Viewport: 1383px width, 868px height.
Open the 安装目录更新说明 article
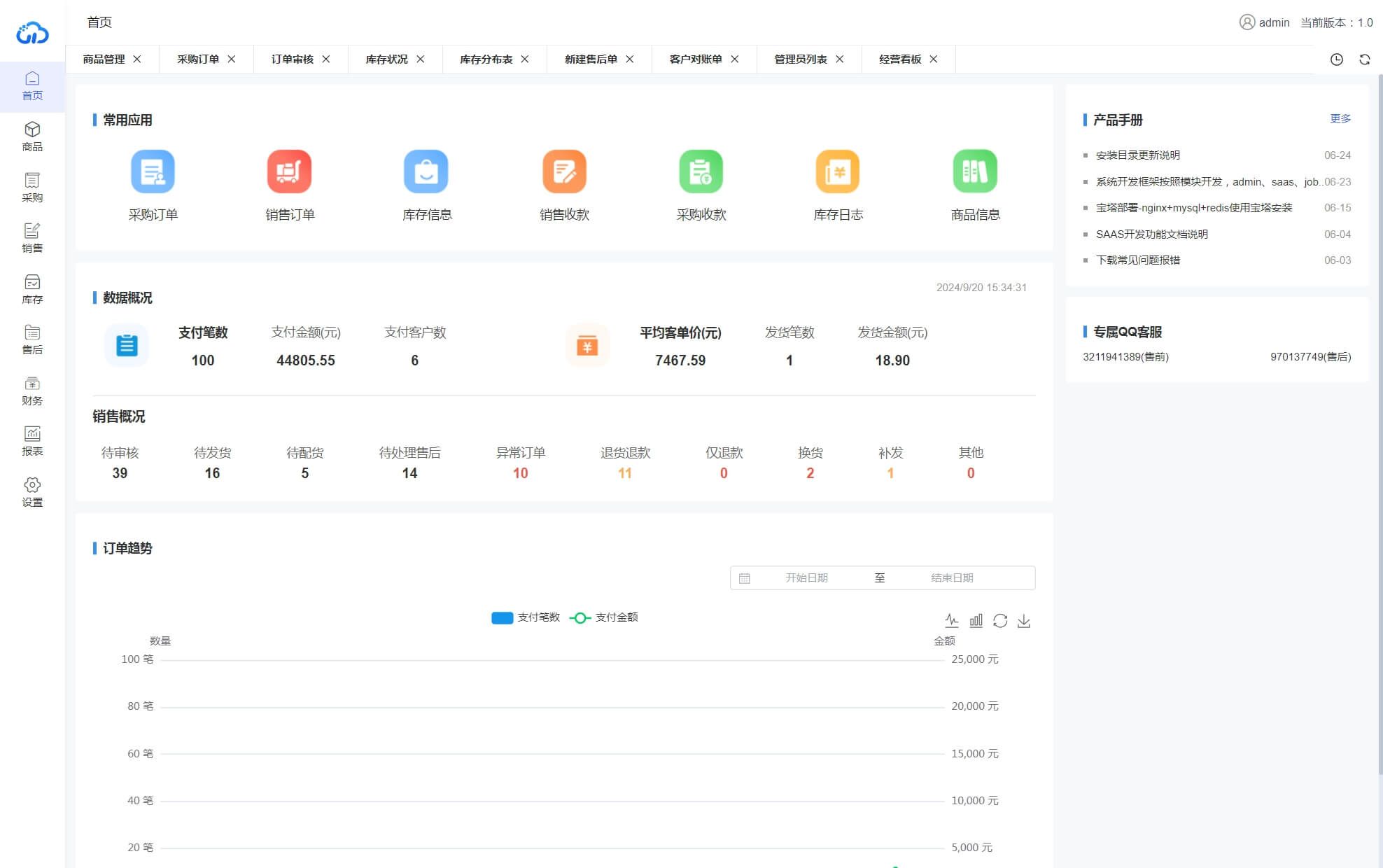click(x=1138, y=155)
